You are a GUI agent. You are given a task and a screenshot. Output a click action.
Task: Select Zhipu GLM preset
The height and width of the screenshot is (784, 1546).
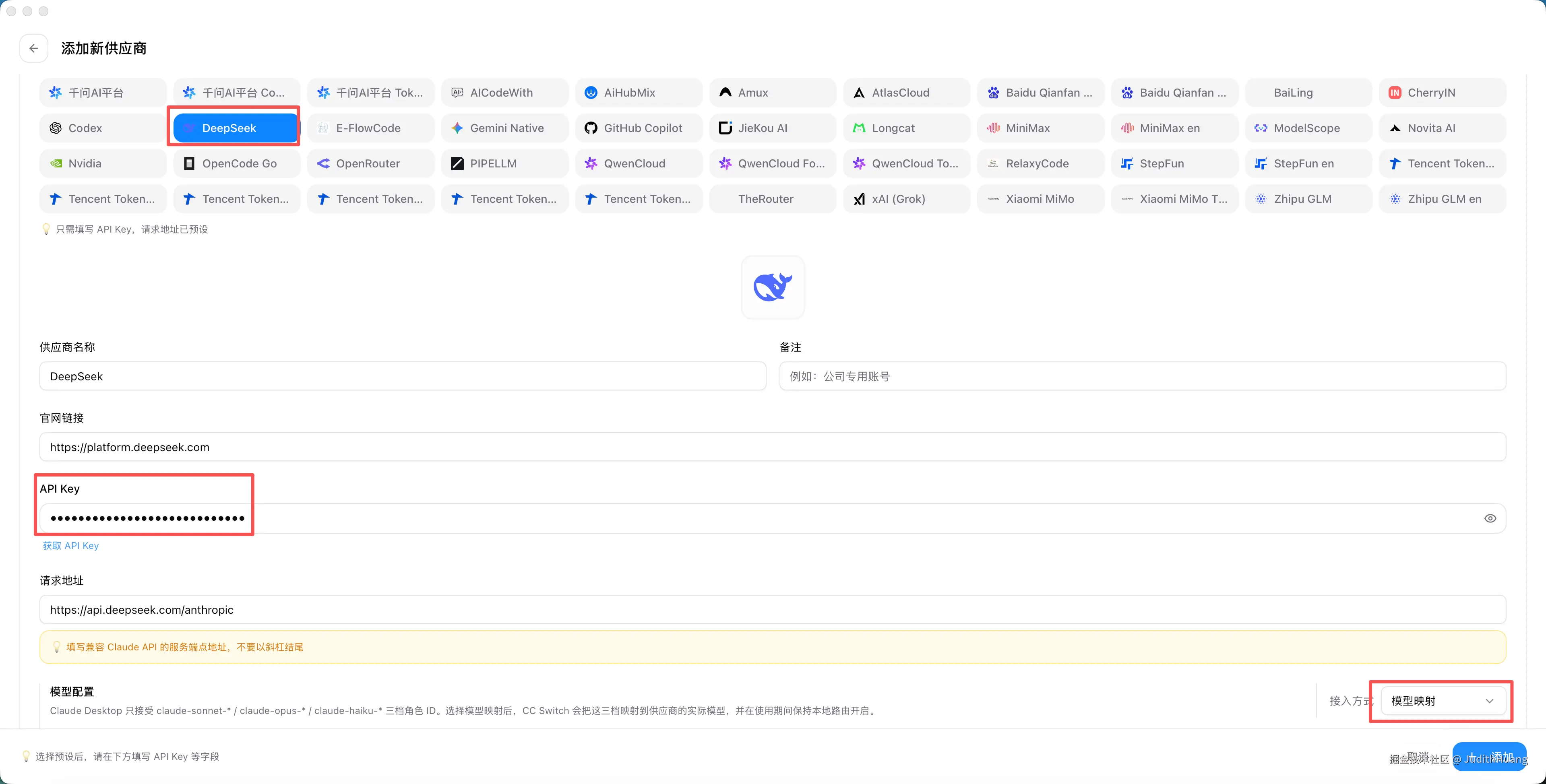click(x=1308, y=198)
